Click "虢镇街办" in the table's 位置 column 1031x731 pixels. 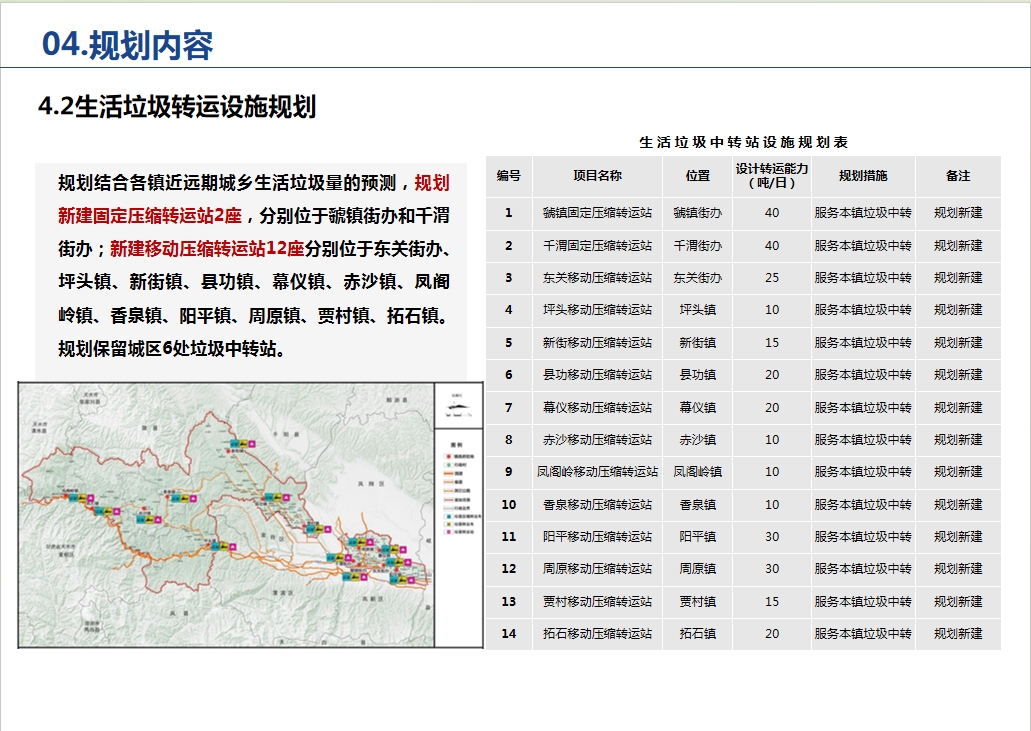click(x=698, y=213)
